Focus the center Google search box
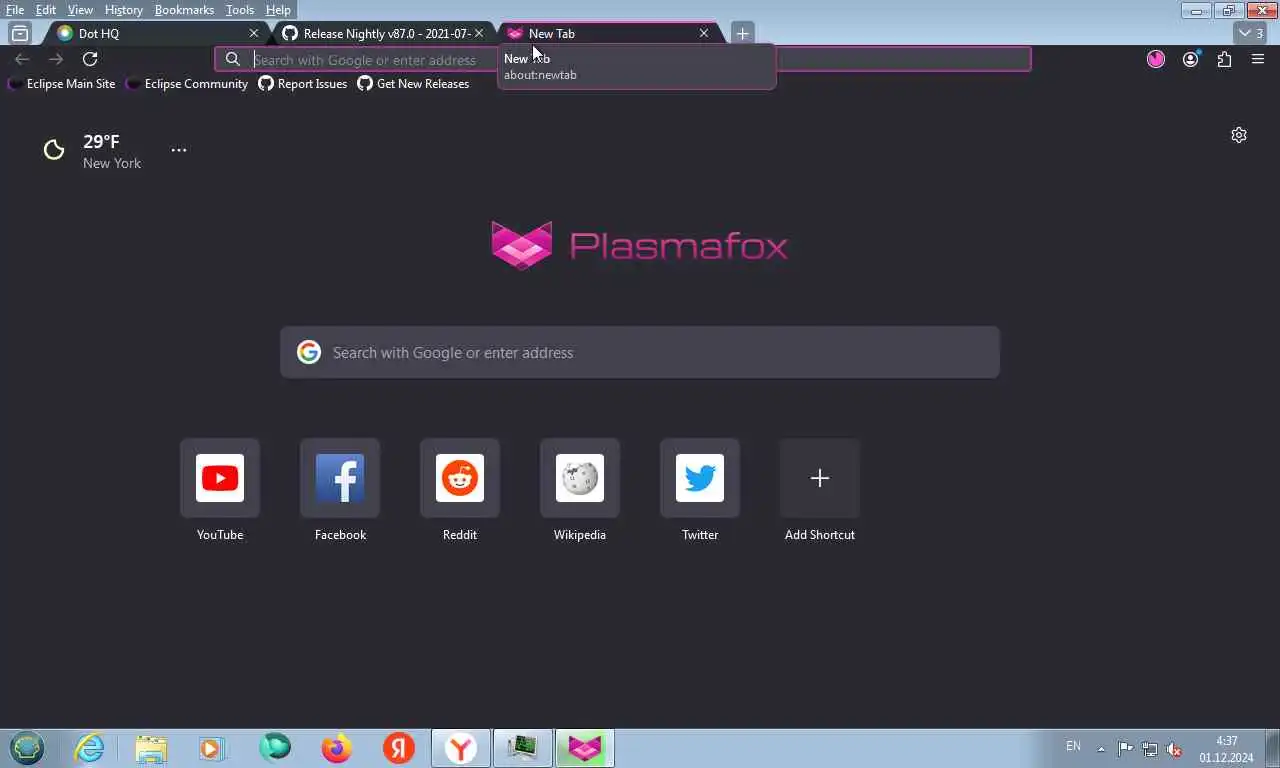Viewport: 1280px width, 768px height. [x=640, y=352]
